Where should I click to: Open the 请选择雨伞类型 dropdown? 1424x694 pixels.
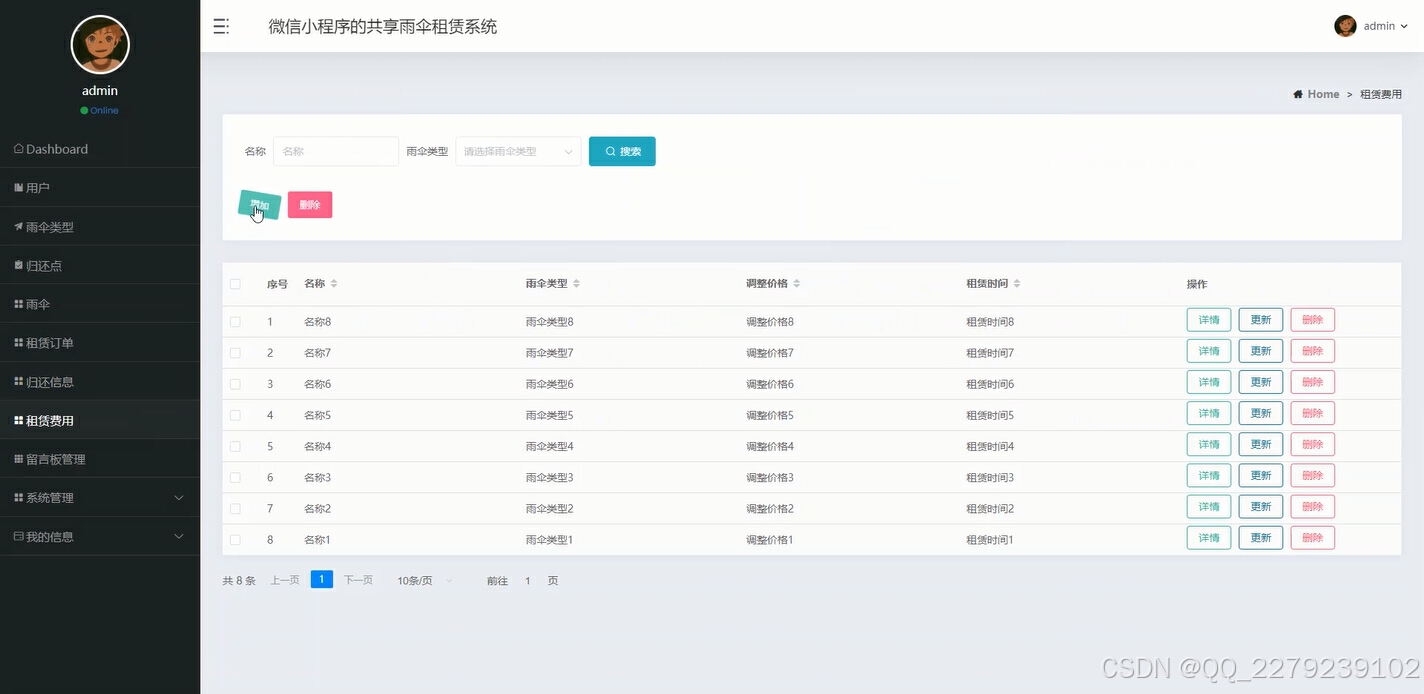(518, 151)
